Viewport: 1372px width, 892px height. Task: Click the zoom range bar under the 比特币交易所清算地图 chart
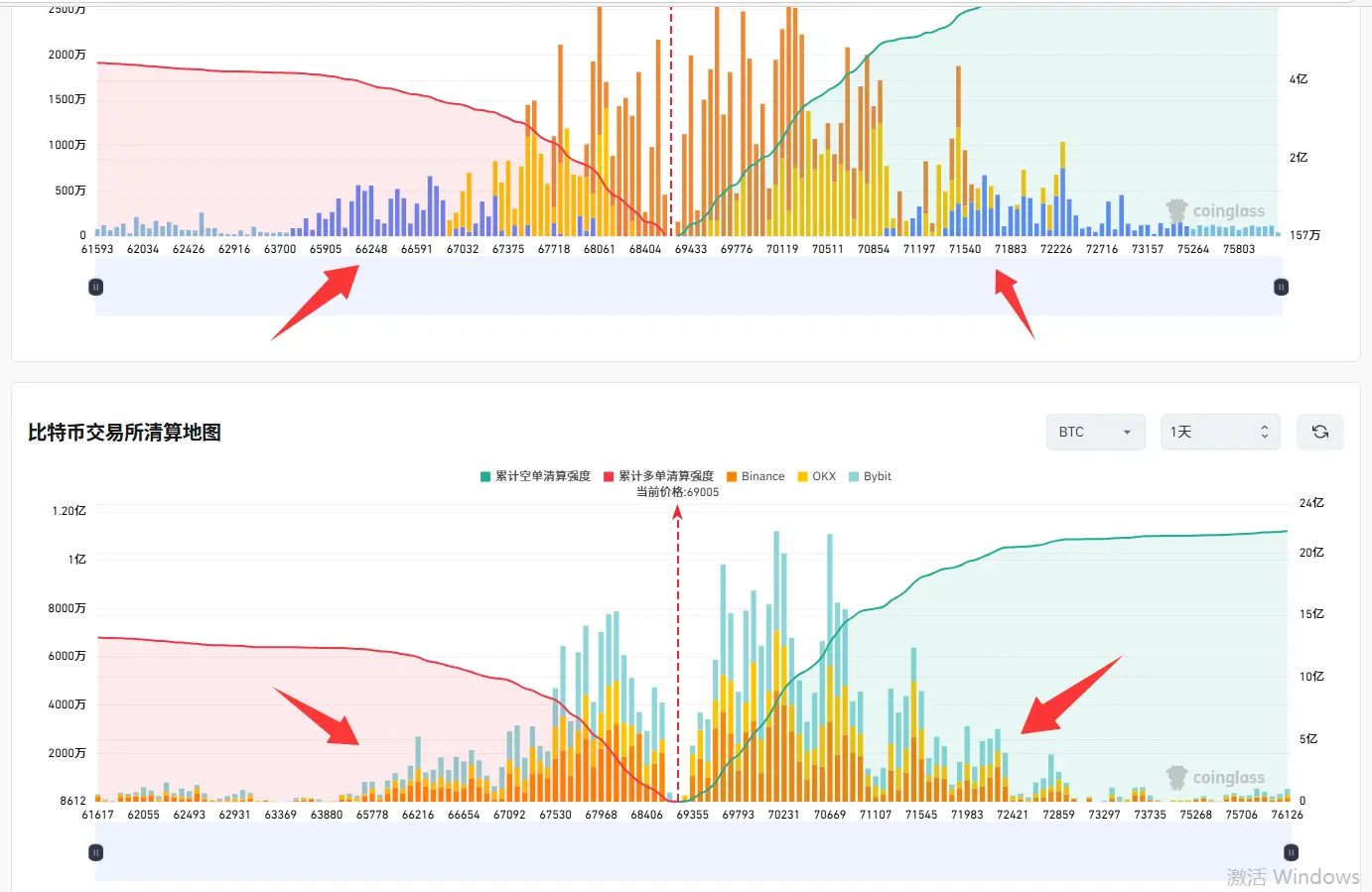coord(694,852)
